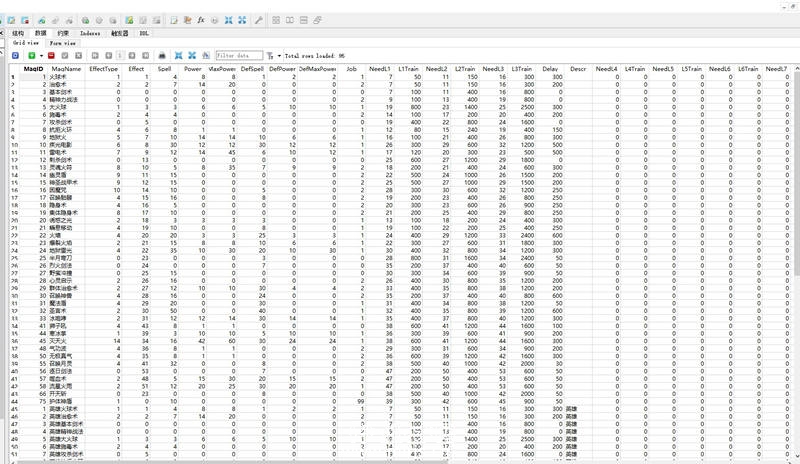Screen dimensions: 800x464
Task: Click the delete table icon with red mark
Action: click(25, 20)
